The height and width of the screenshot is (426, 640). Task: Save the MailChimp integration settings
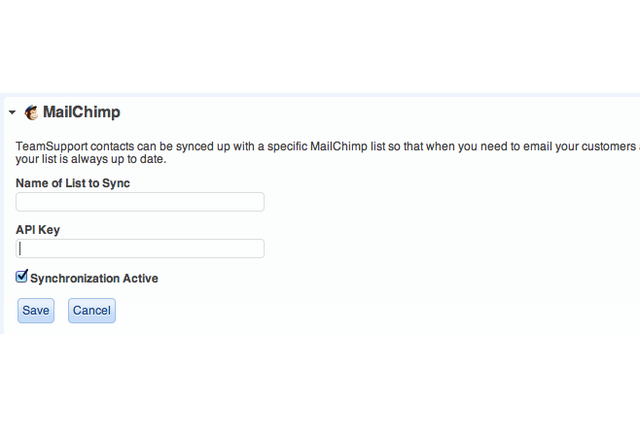tap(36, 311)
